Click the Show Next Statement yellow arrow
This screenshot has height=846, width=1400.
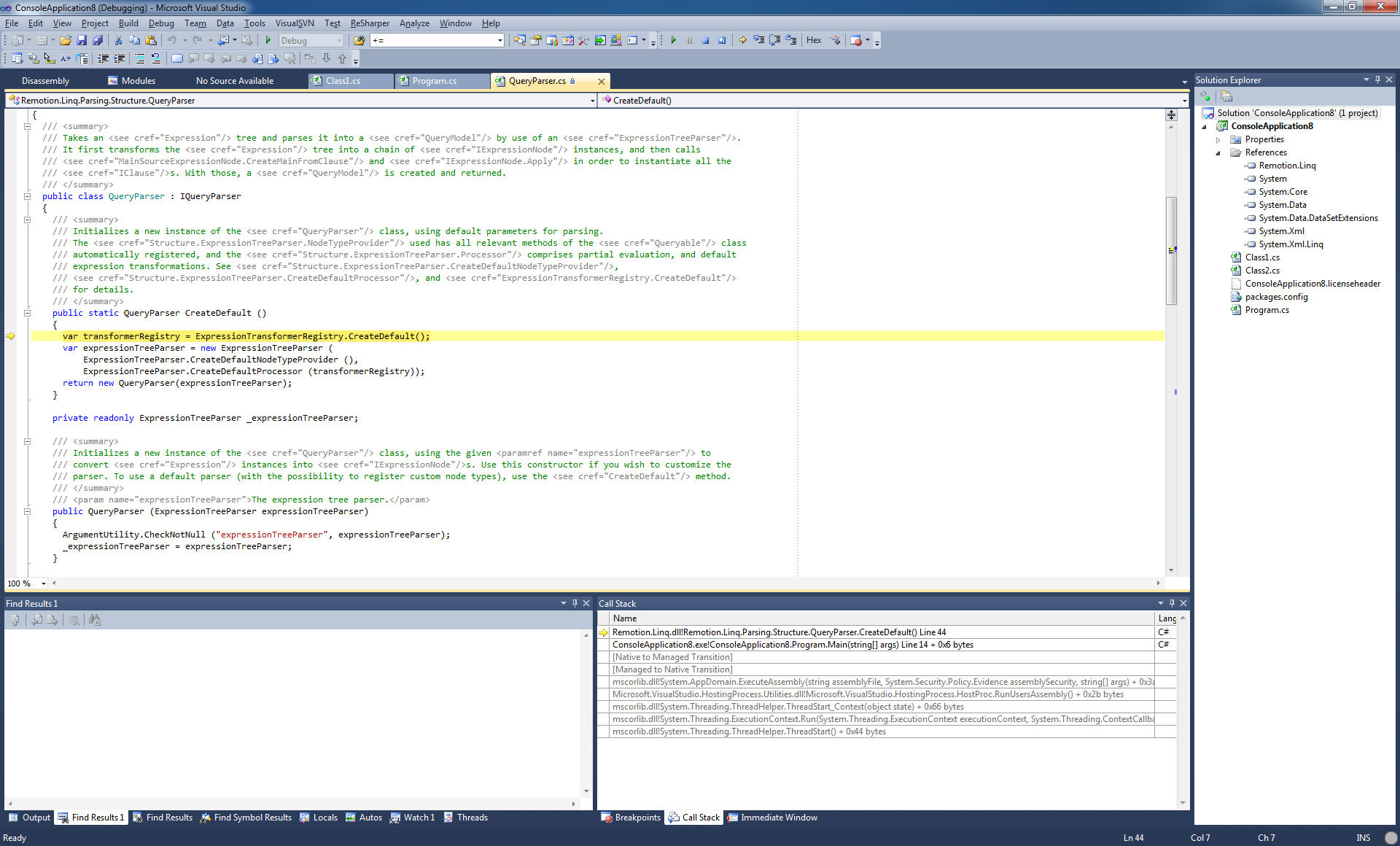742,41
